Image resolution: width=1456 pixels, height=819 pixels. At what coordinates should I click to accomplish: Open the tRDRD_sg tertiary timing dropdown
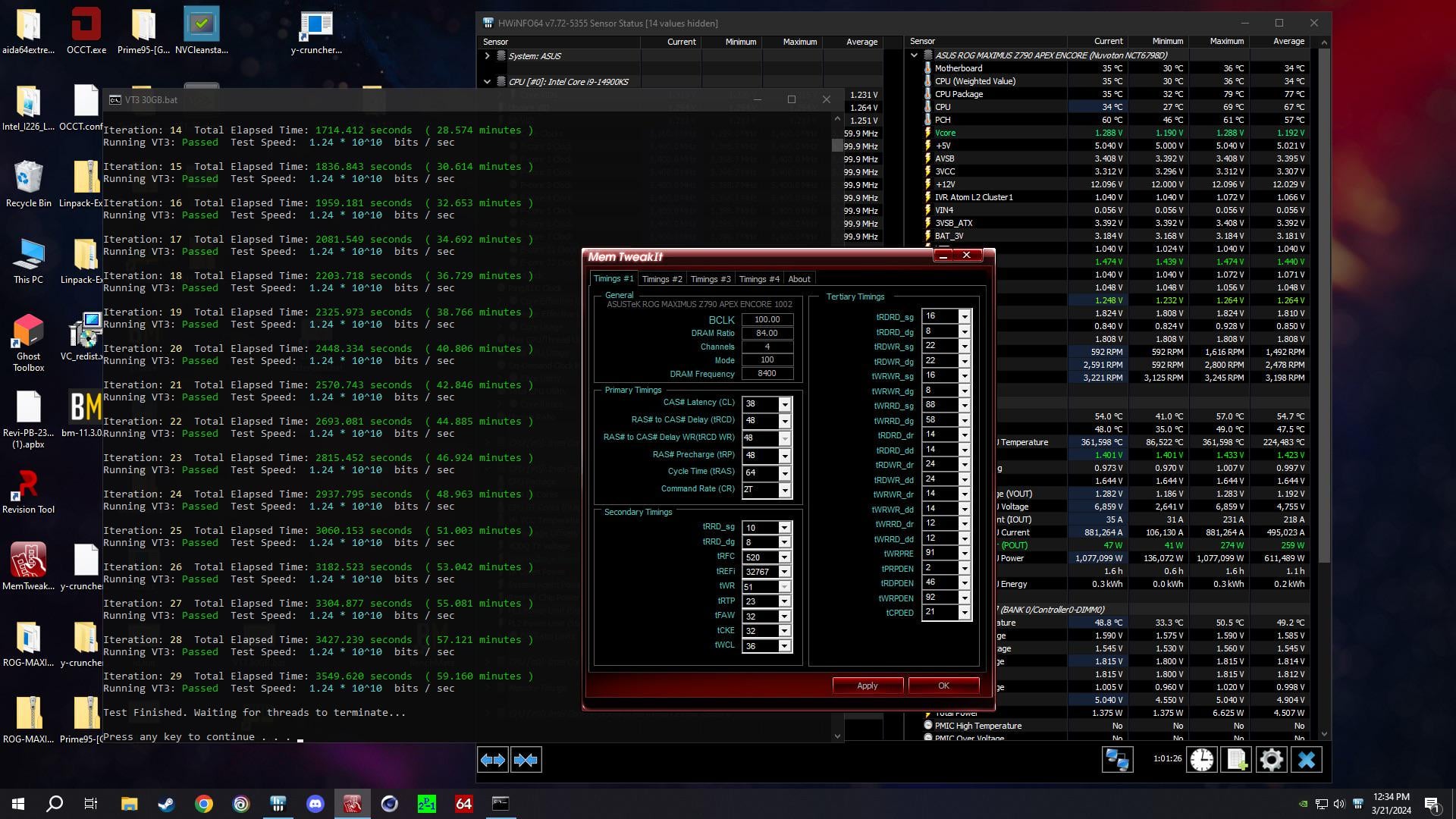(965, 317)
